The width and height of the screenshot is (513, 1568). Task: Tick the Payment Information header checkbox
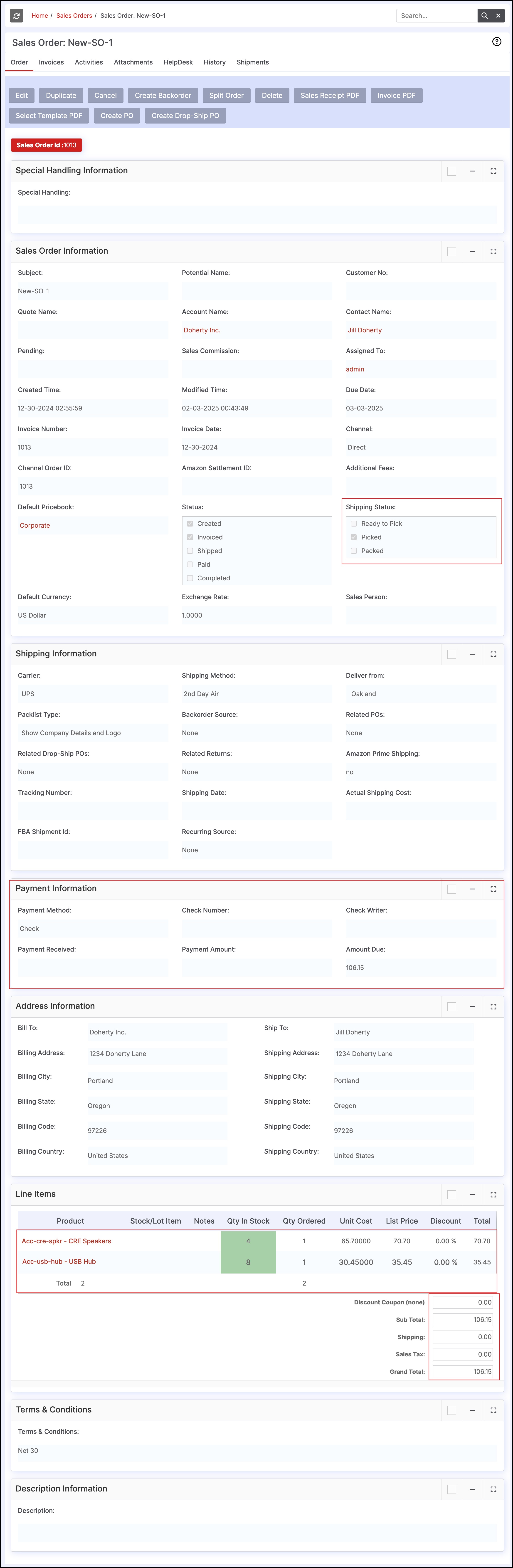pos(451,889)
